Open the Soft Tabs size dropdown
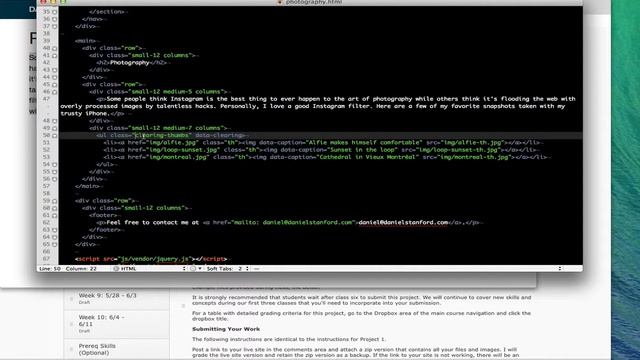640x360 pixels. click(x=228, y=269)
